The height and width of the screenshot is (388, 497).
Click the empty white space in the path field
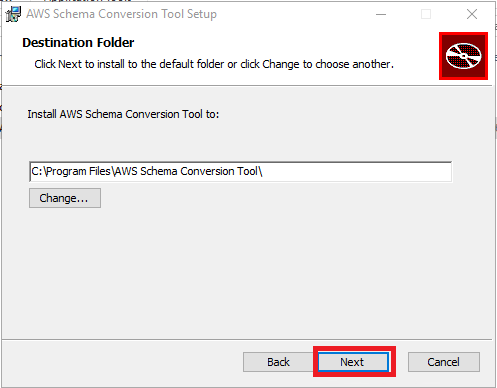[x=357, y=172]
